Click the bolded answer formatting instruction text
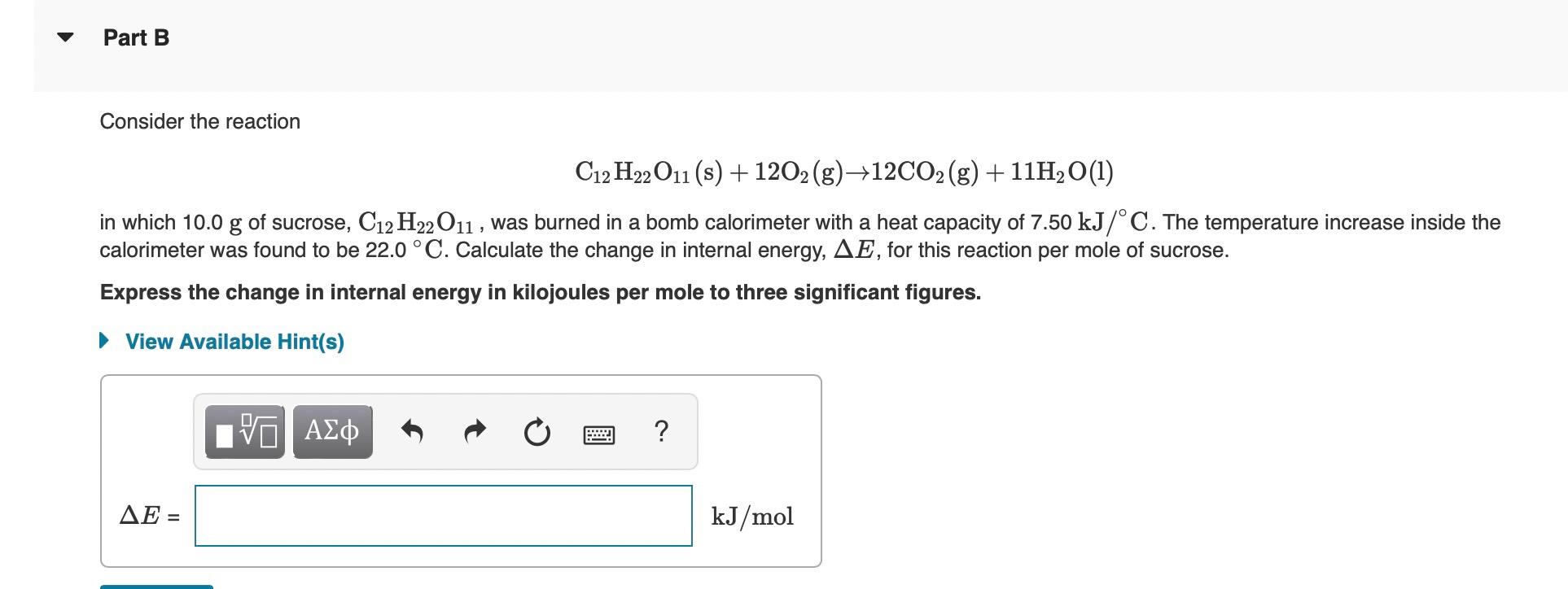 pyautogui.click(x=539, y=291)
